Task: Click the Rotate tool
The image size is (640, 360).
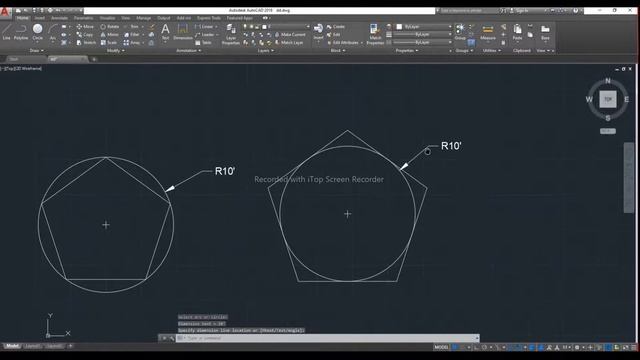Action: click(110, 27)
